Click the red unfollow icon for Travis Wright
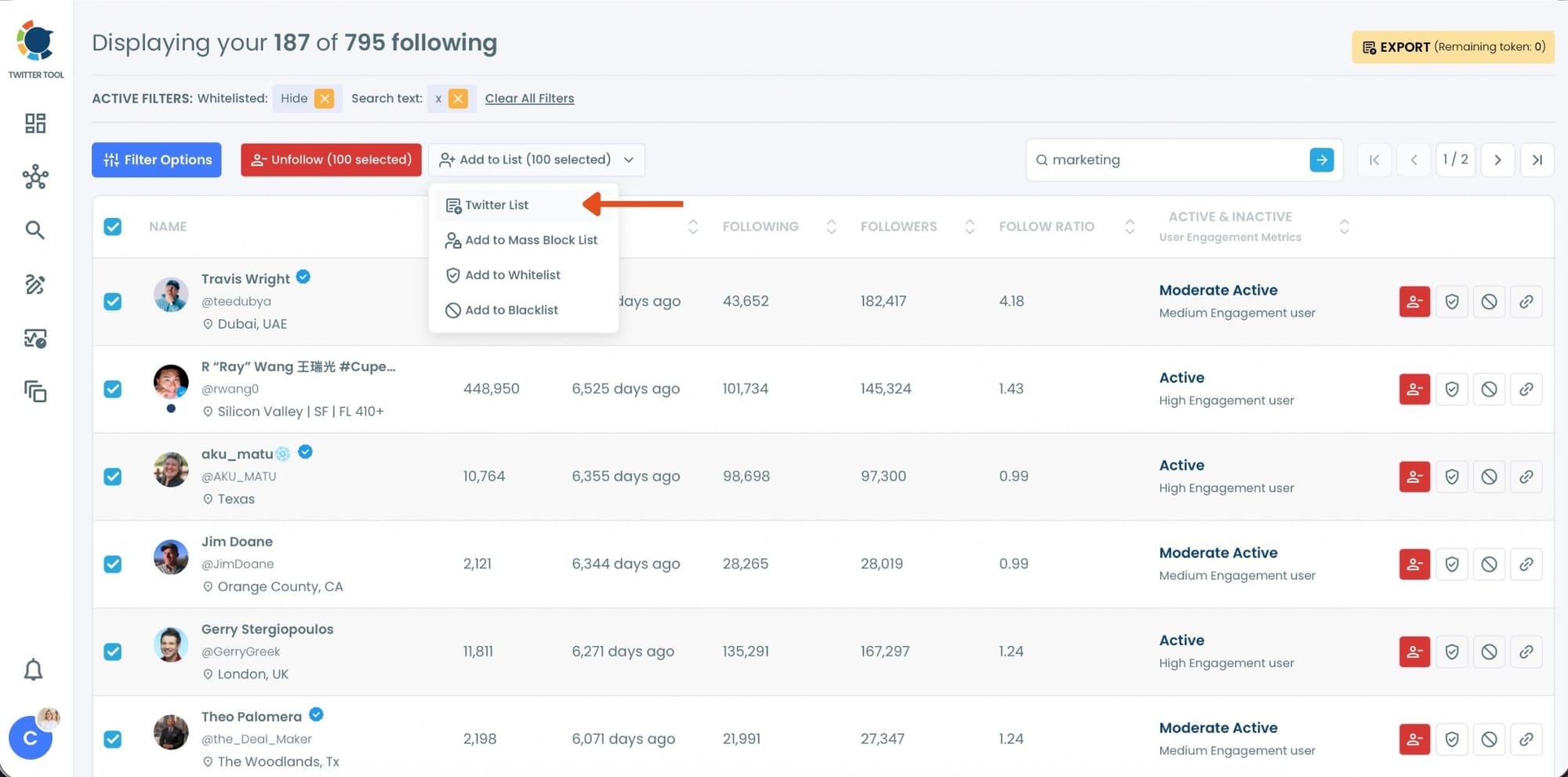 [x=1414, y=301]
